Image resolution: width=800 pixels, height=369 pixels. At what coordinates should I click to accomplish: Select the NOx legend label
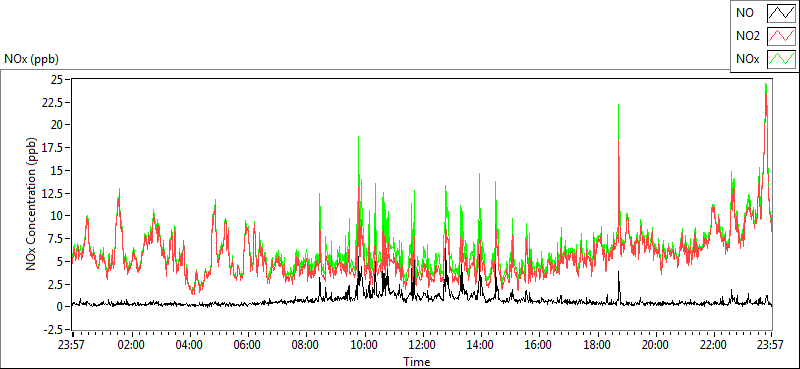747,59
